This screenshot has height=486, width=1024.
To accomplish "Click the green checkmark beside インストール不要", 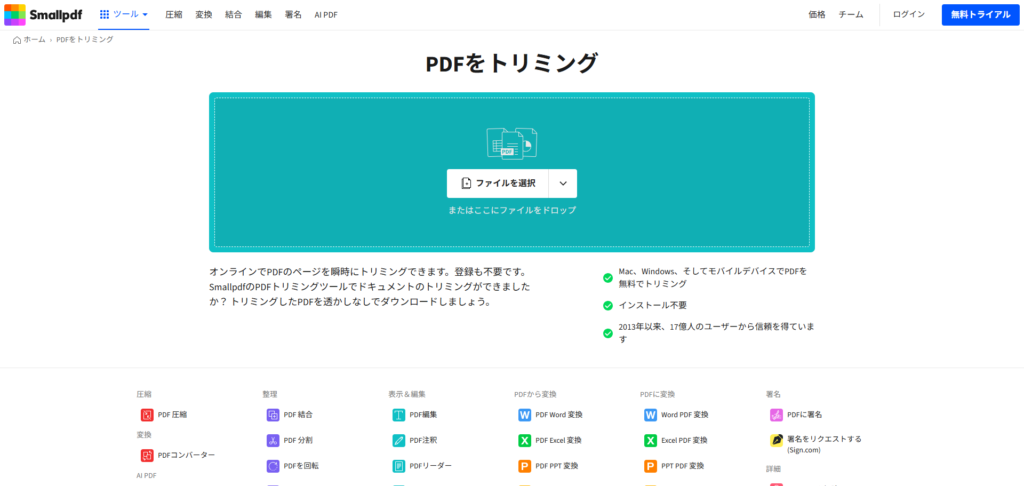I will tap(608, 305).
